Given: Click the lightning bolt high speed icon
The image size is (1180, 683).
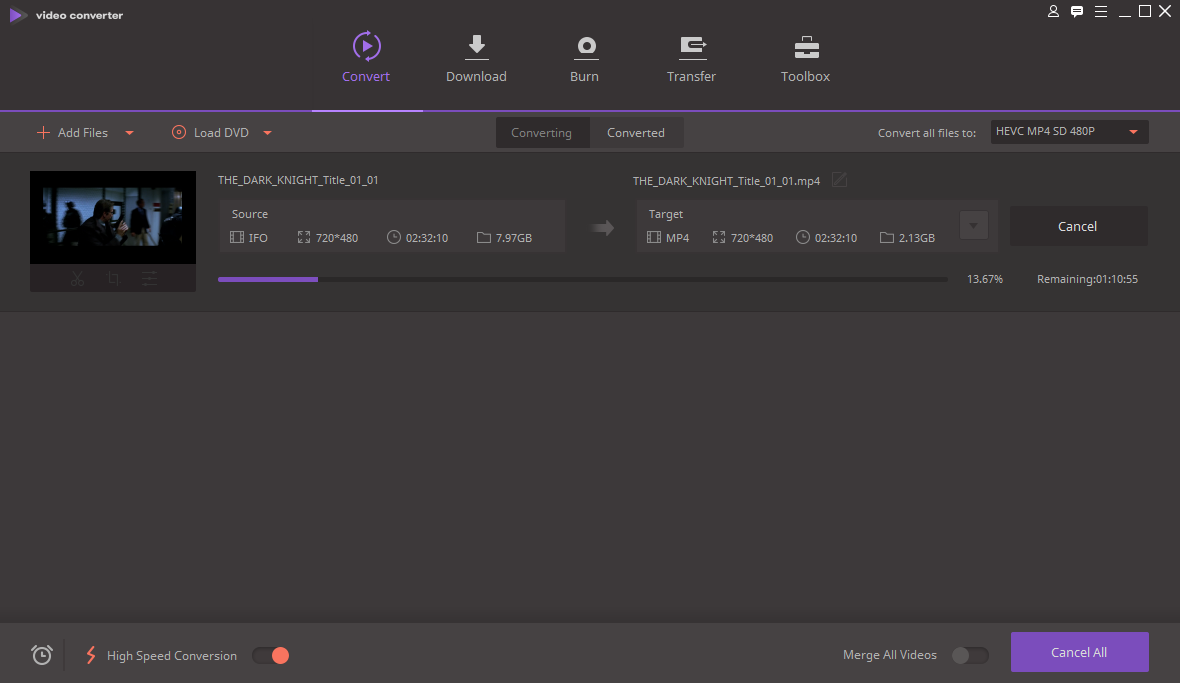Looking at the screenshot, I should tap(91, 655).
